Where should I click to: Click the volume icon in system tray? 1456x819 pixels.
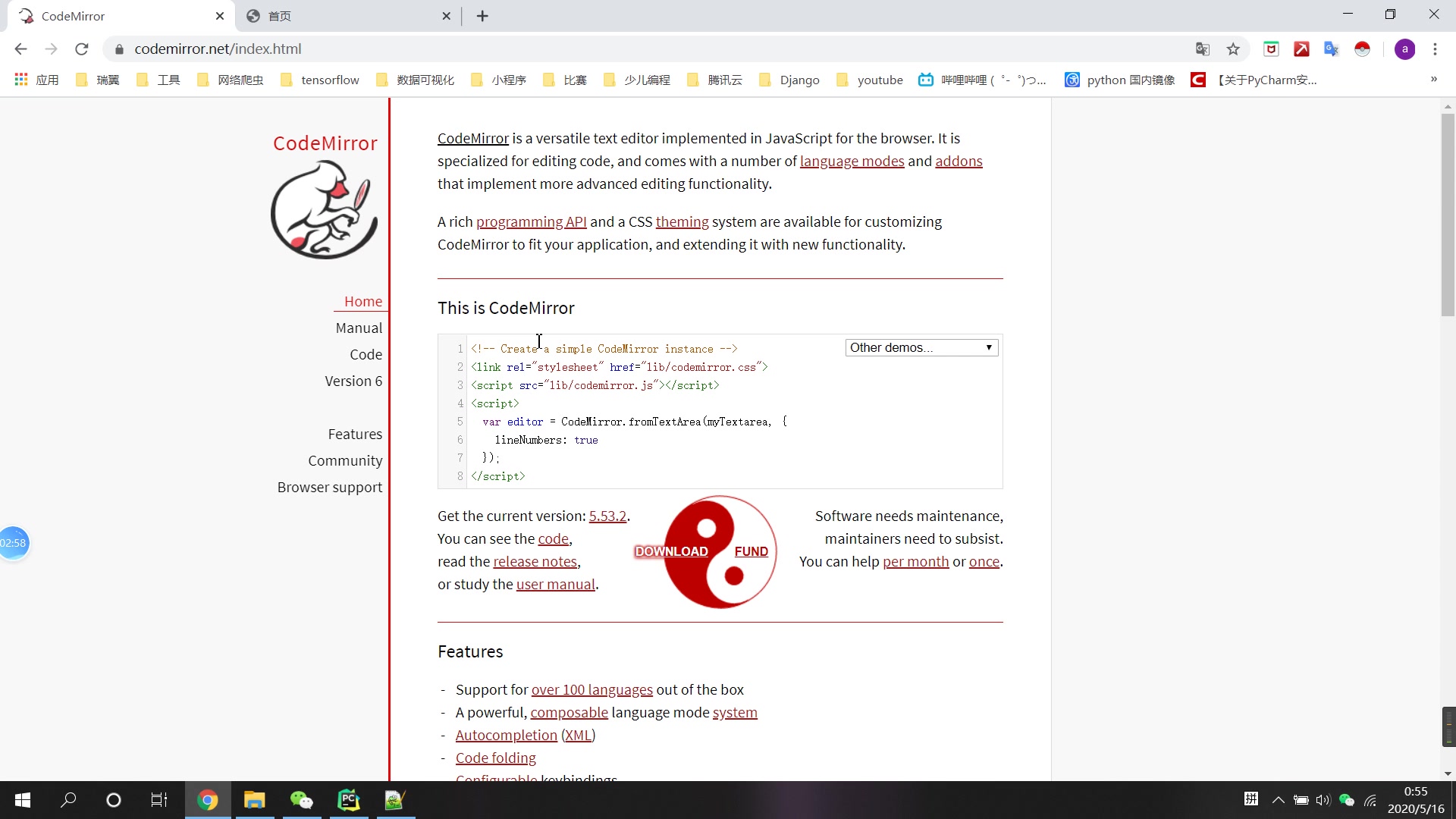tap(1323, 800)
